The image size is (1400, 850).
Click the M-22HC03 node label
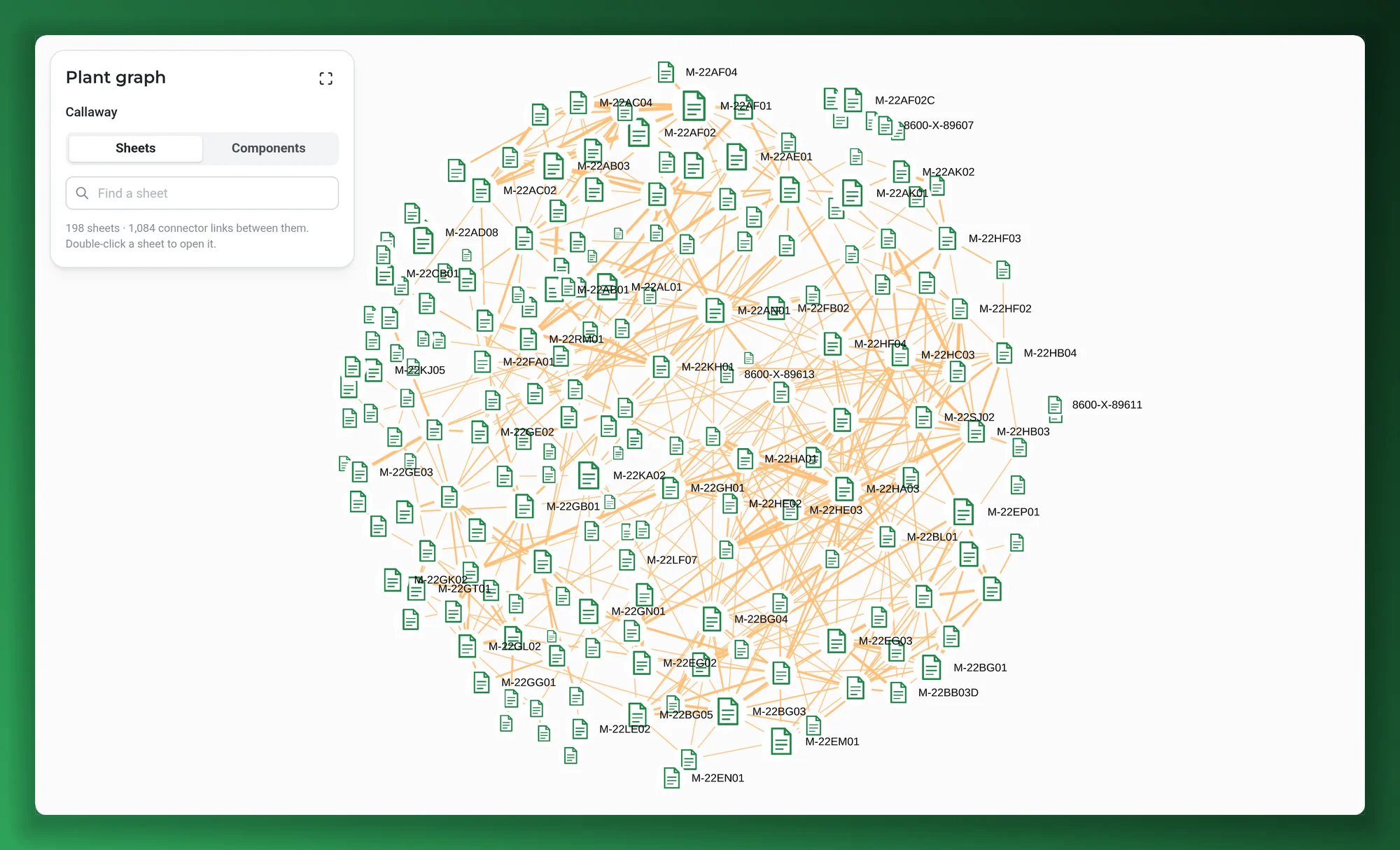coord(948,355)
